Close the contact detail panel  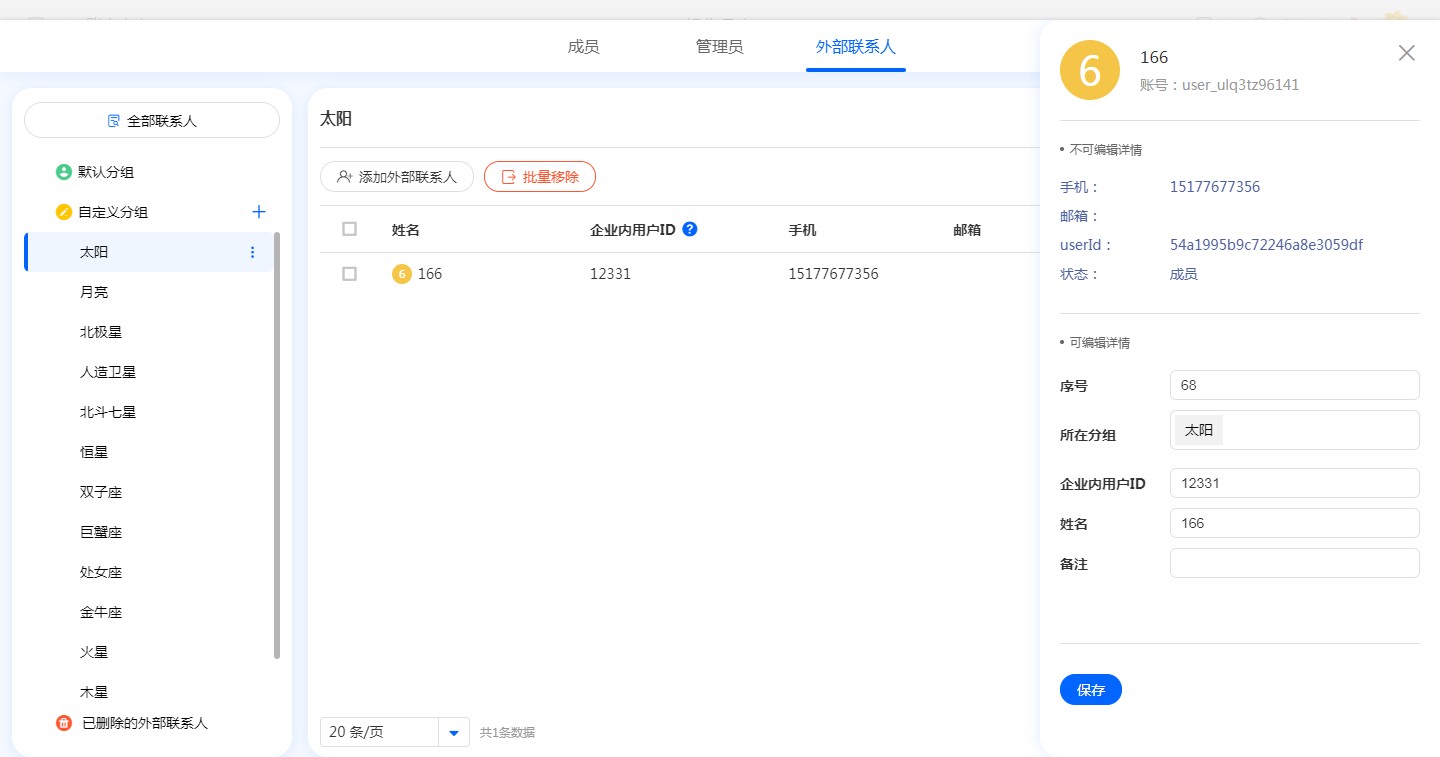click(x=1406, y=53)
